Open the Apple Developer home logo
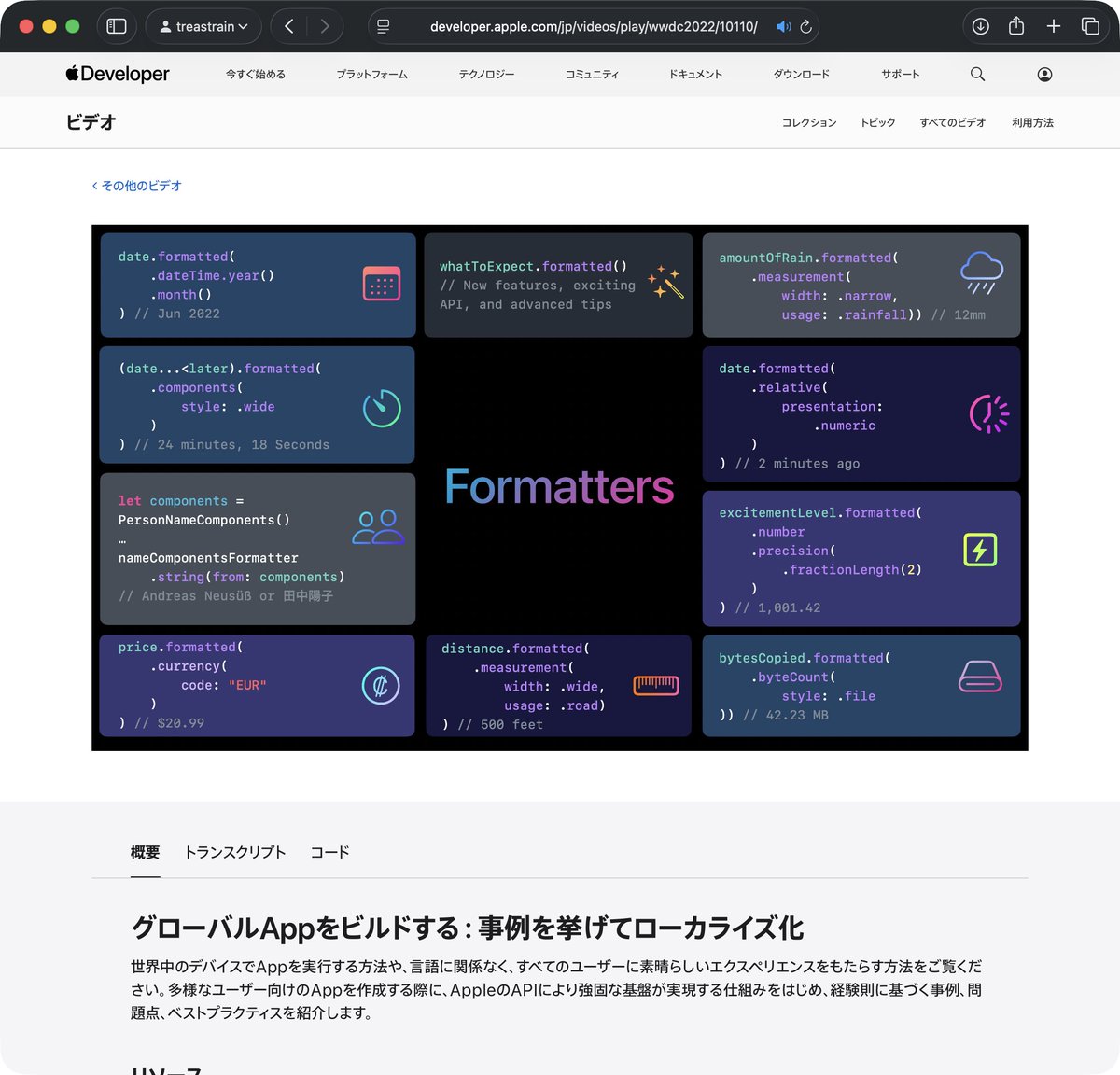The image size is (1120, 1075). (x=118, y=74)
